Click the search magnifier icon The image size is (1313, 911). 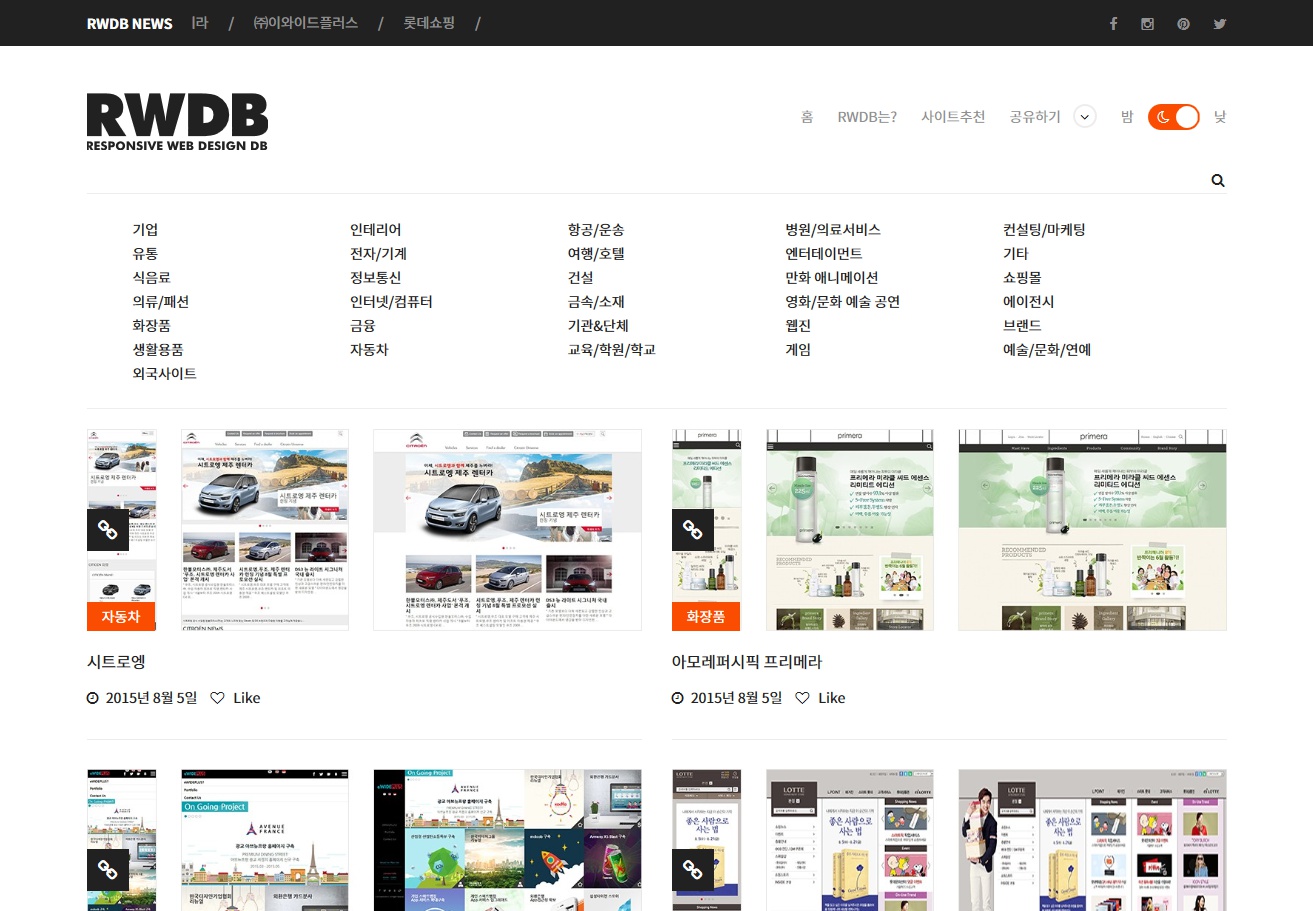1217,181
